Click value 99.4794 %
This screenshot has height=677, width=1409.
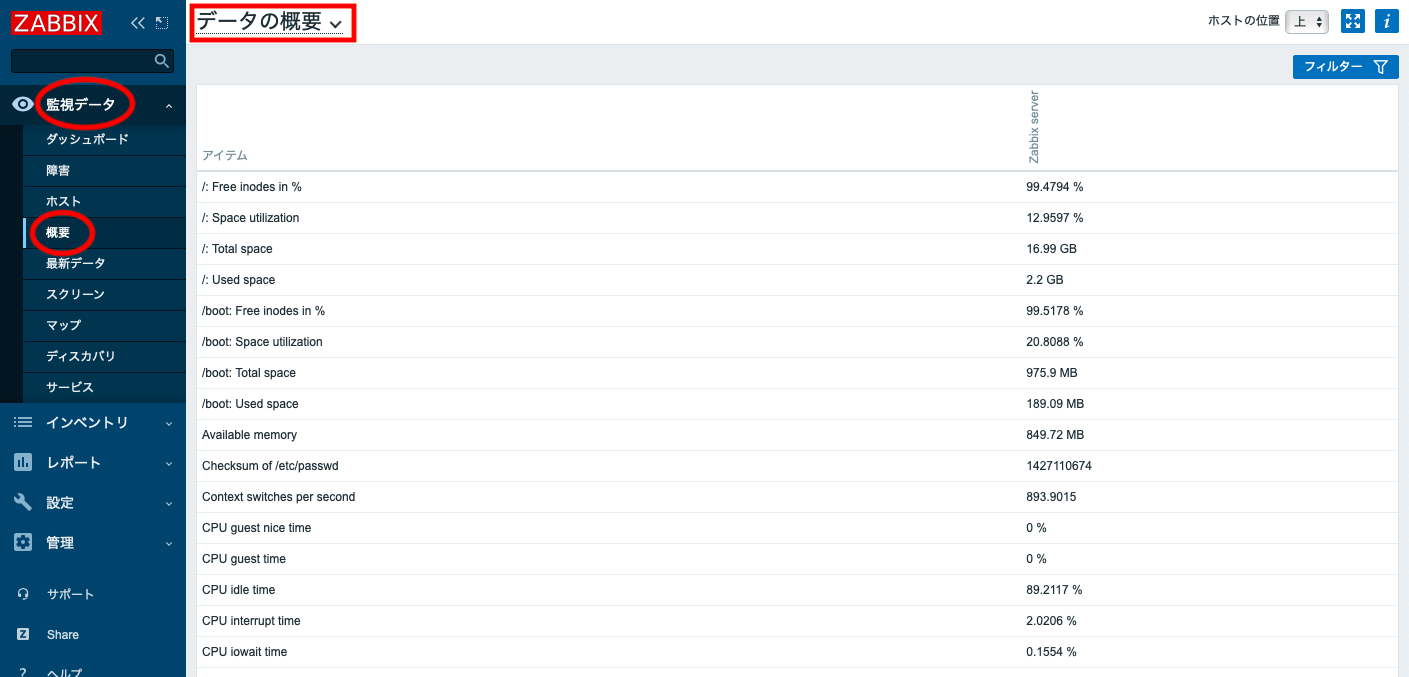(1054, 187)
